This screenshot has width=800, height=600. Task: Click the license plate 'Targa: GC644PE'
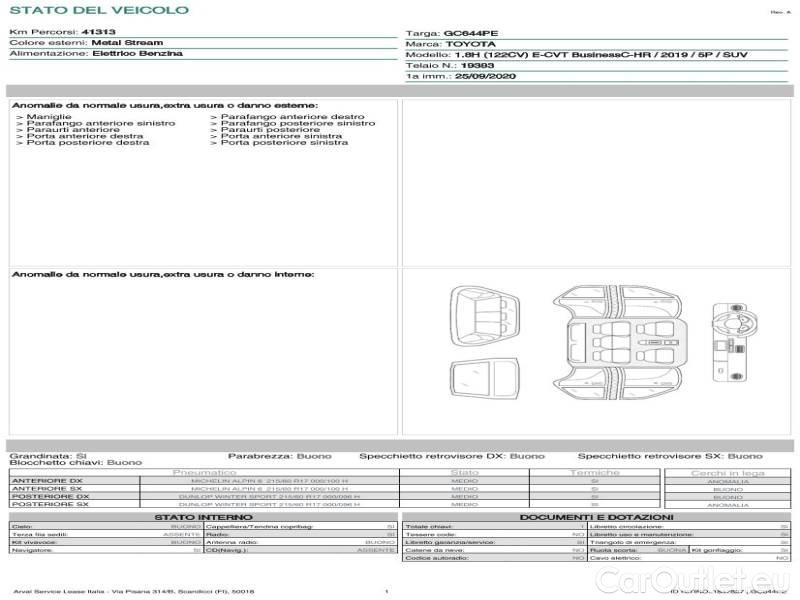click(452, 33)
